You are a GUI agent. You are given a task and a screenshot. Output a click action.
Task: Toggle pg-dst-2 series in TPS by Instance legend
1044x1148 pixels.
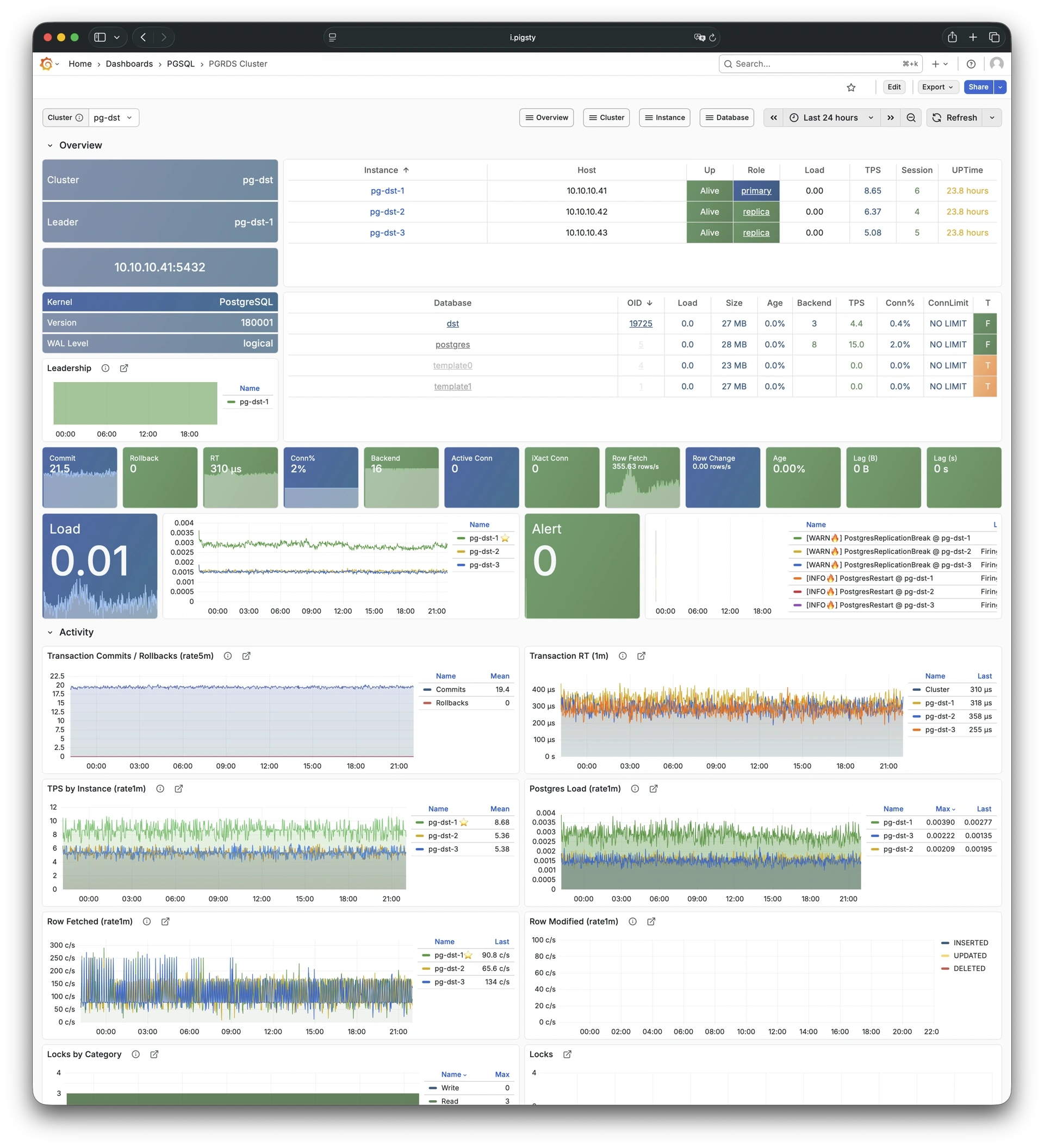click(443, 835)
